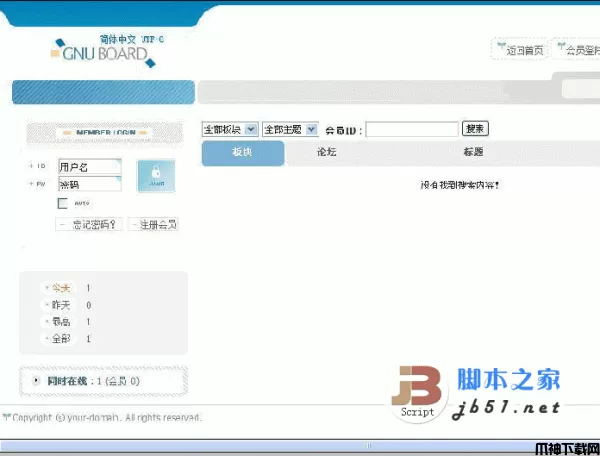Click the 会员ID search input field

(412, 129)
